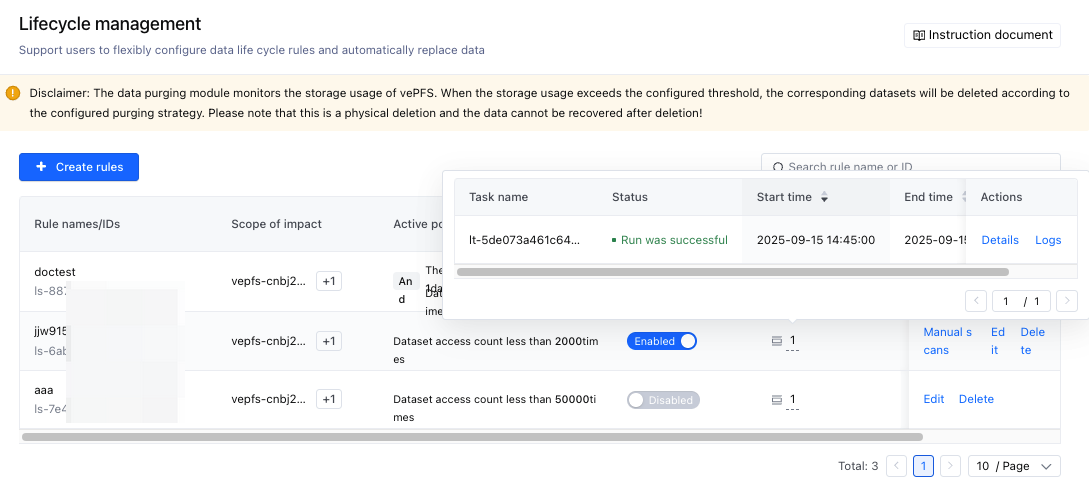Click +1 scope tag in jjw915 row
1089x485 pixels.
pyautogui.click(x=329, y=341)
